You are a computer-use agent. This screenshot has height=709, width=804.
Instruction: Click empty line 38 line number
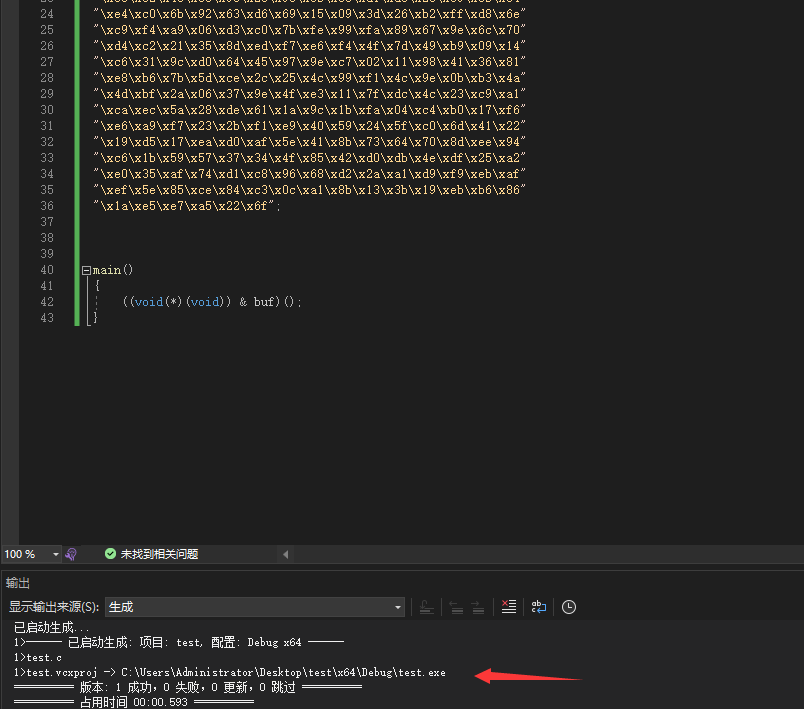pos(47,238)
